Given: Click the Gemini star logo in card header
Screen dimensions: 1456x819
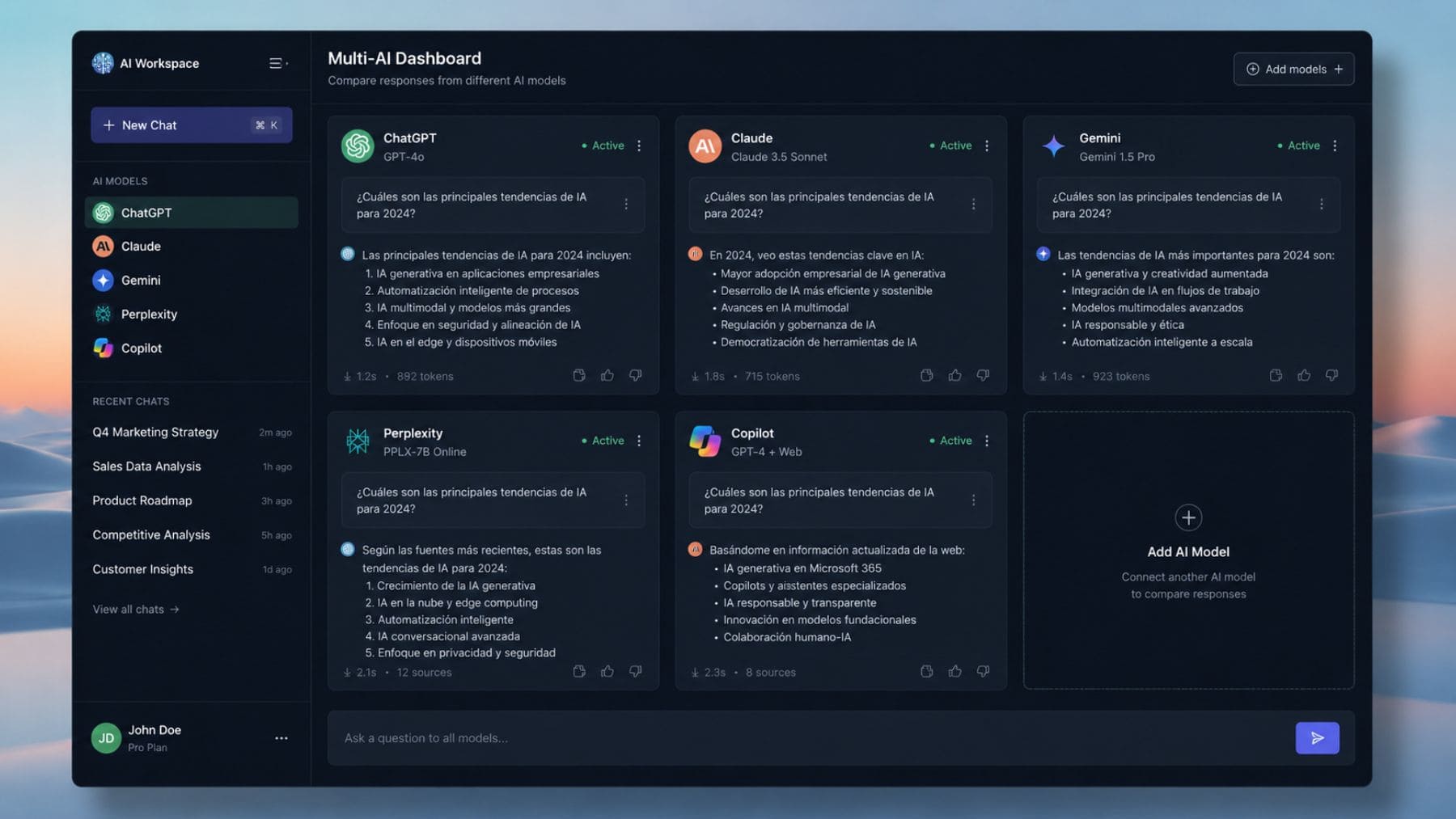Looking at the screenshot, I should pos(1053,146).
